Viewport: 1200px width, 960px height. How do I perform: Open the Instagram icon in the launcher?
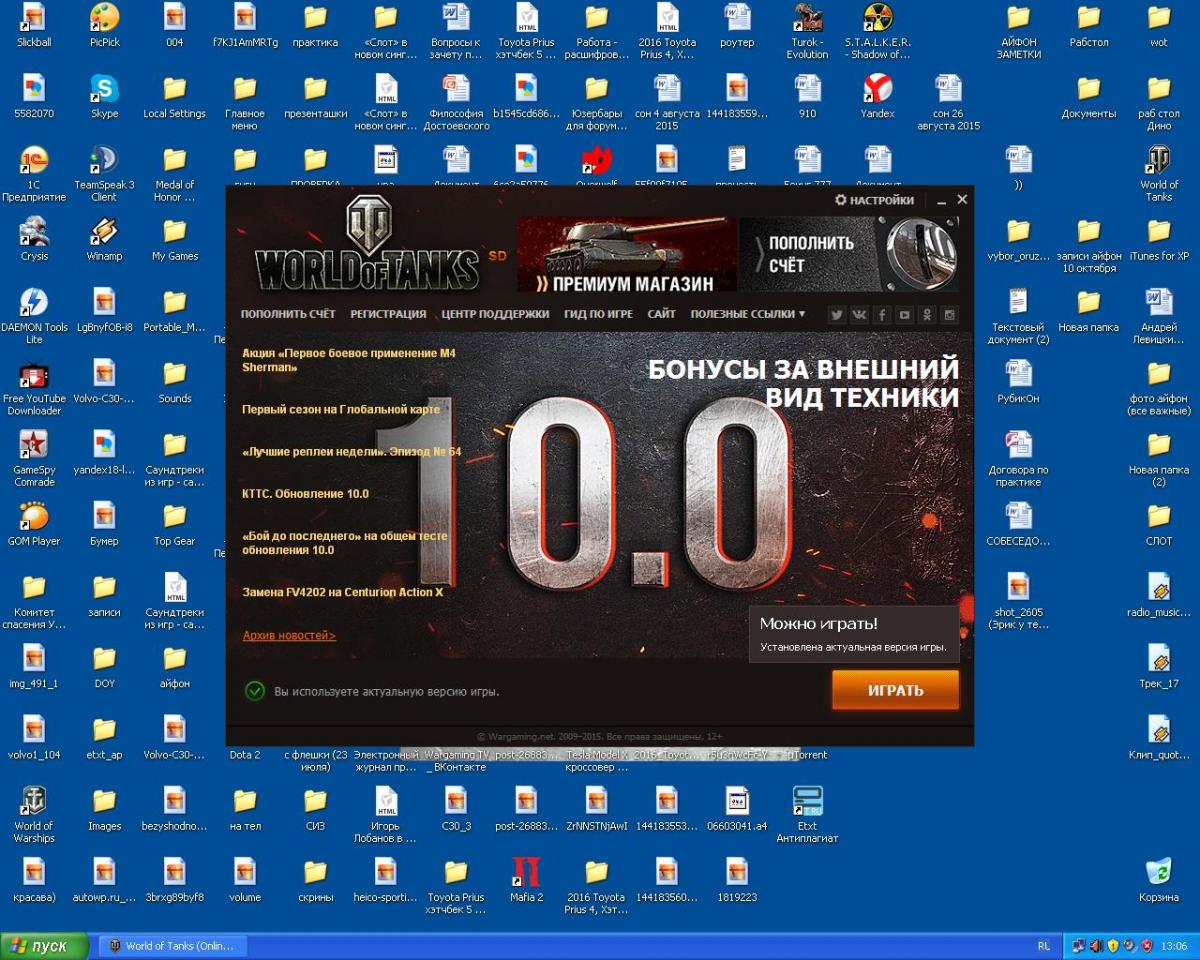949,314
